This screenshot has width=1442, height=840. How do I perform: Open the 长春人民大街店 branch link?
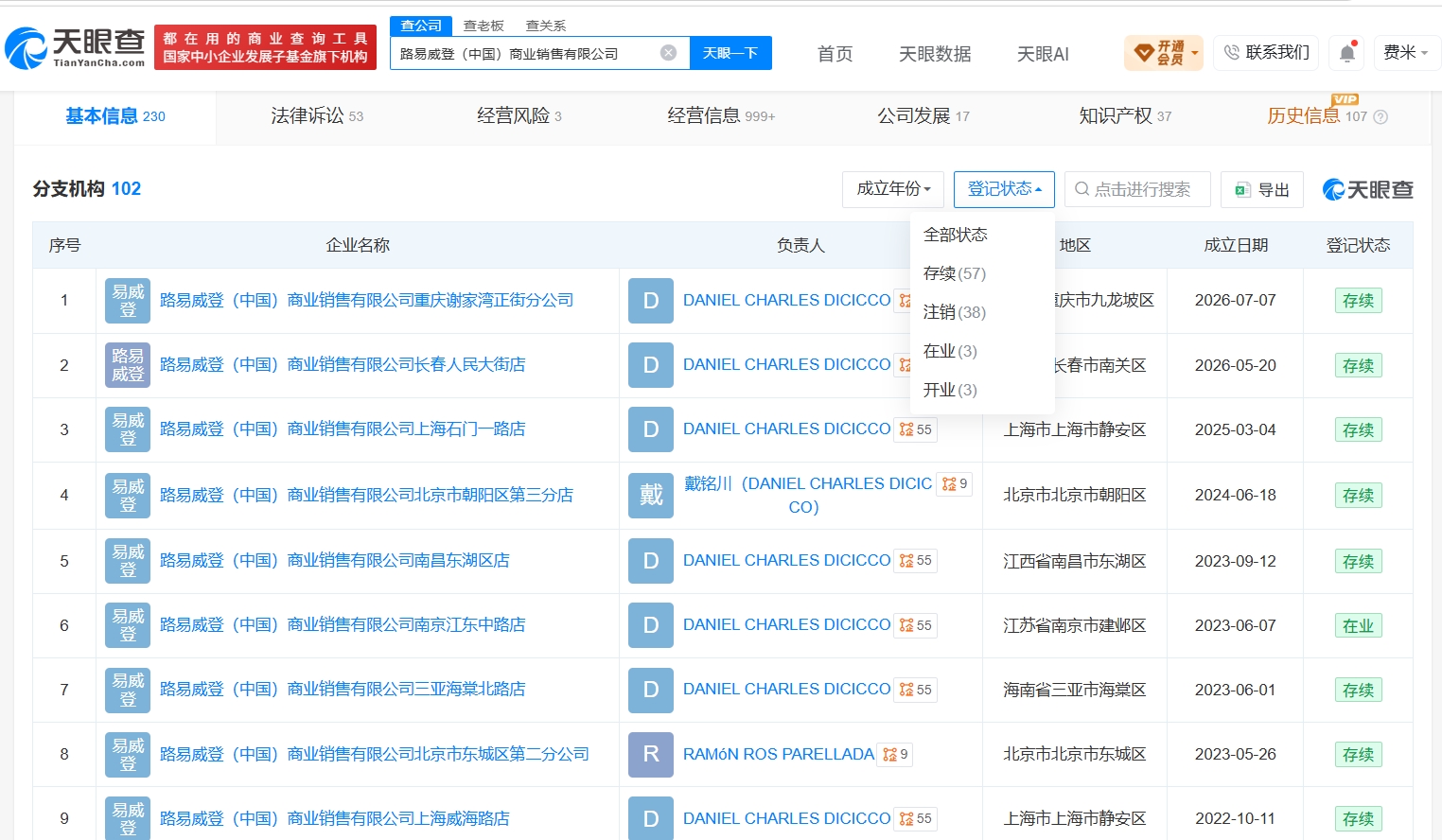(x=343, y=365)
